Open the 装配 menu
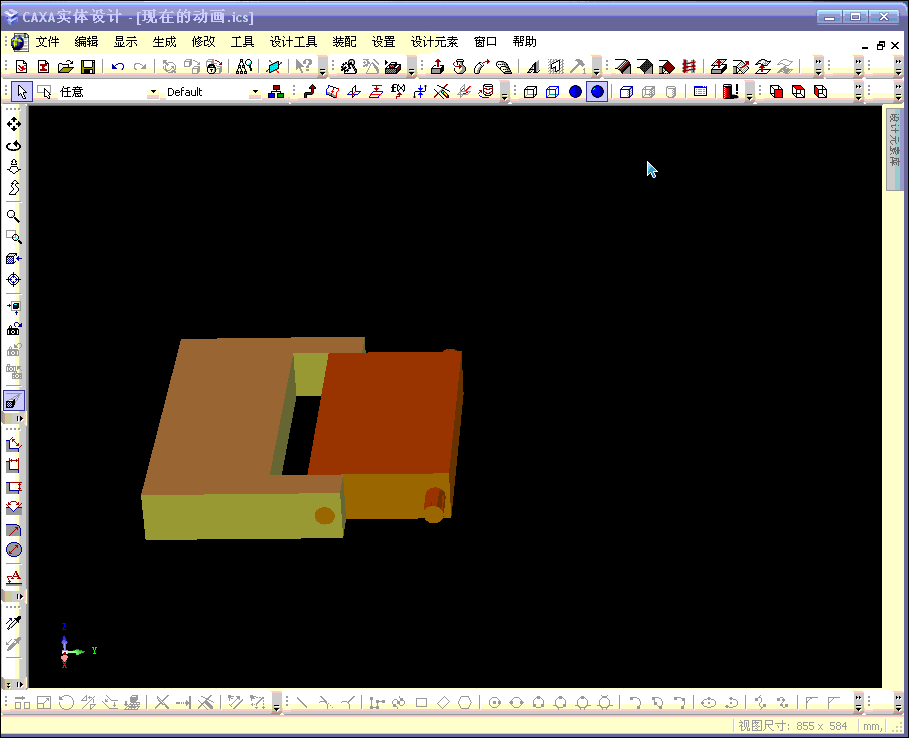 click(344, 42)
